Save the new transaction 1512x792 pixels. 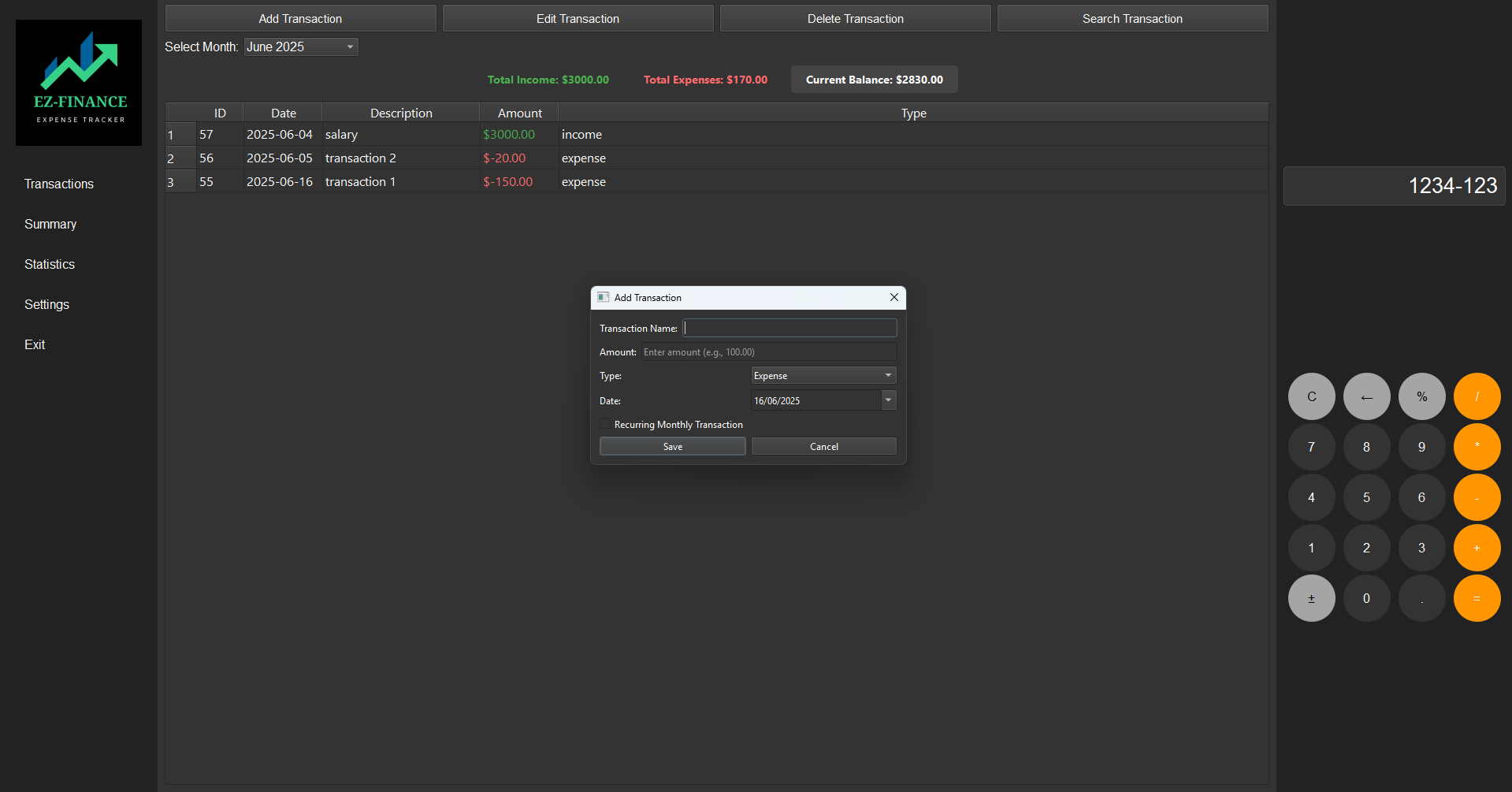671,446
